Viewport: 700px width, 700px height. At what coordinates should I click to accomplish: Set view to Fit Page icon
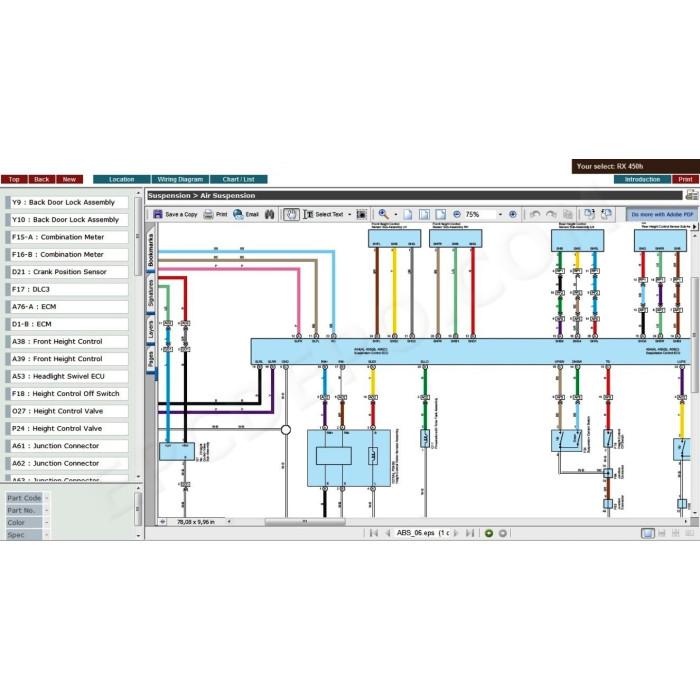click(424, 214)
